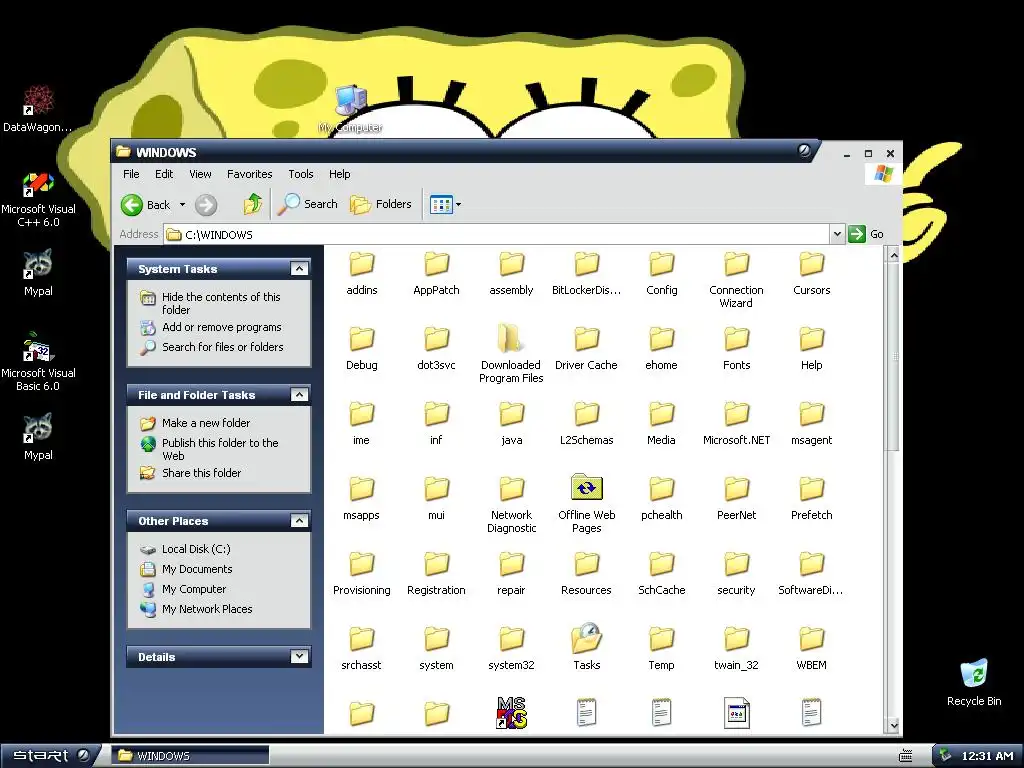
Task: Select the twain_32 folder
Action: [x=736, y=650]
